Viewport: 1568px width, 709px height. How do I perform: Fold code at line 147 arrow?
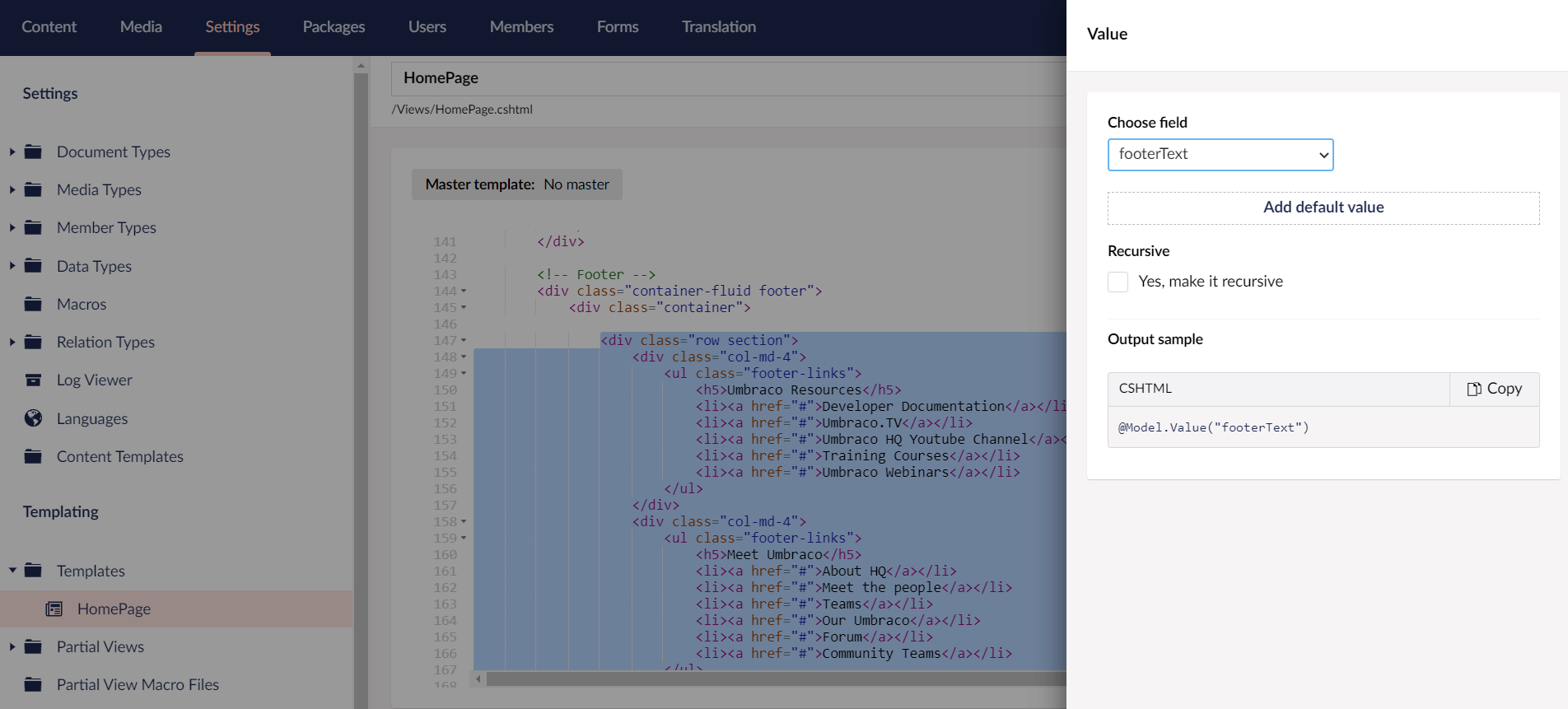click(x=464, y=340)
